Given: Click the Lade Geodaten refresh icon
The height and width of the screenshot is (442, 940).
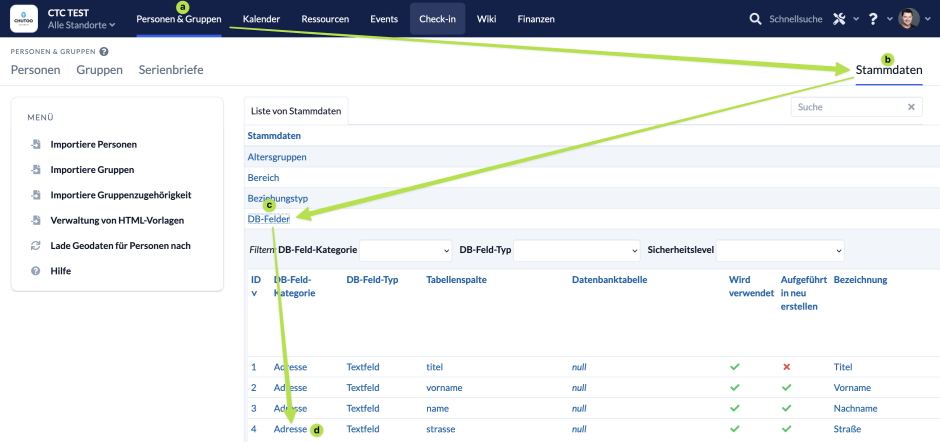Looking at the screenshot, I should 35,246.
